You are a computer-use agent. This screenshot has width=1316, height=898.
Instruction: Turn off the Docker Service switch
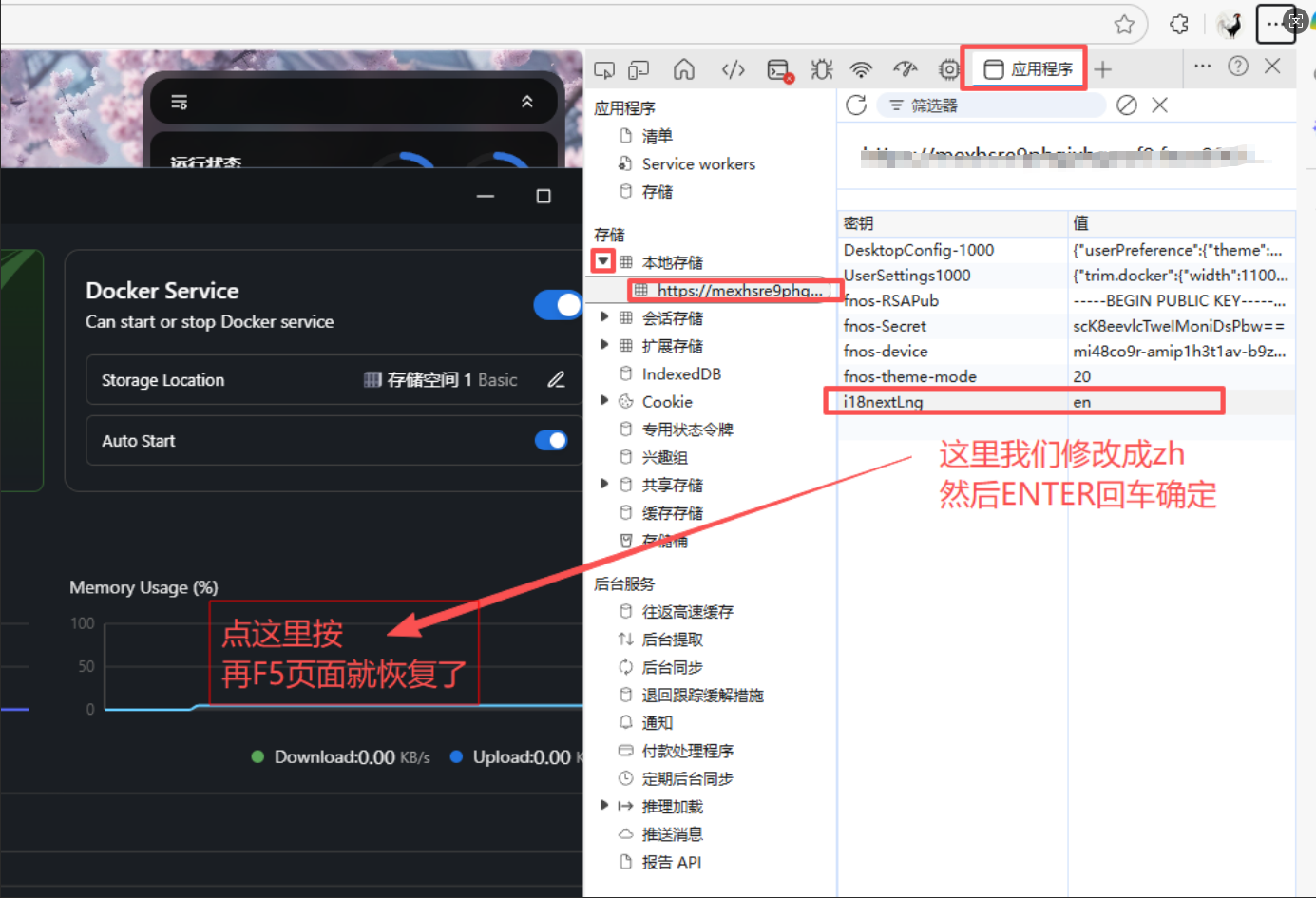[x=558, y=305]
